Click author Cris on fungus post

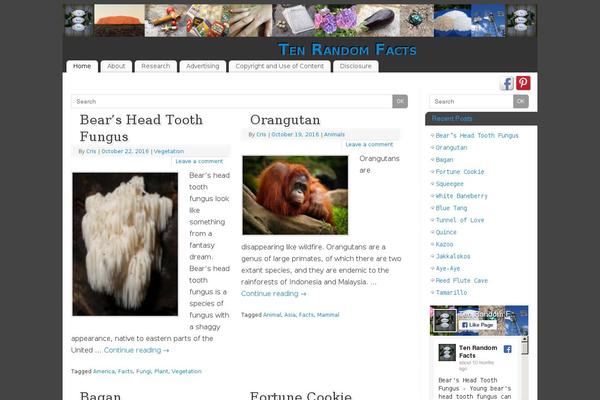tap(91, 151)
